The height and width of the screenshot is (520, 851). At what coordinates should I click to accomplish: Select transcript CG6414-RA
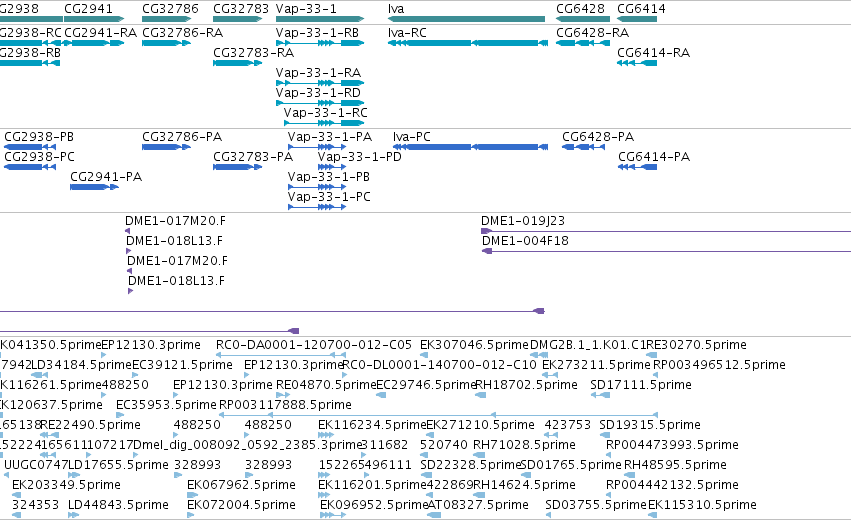click(653, 53)
